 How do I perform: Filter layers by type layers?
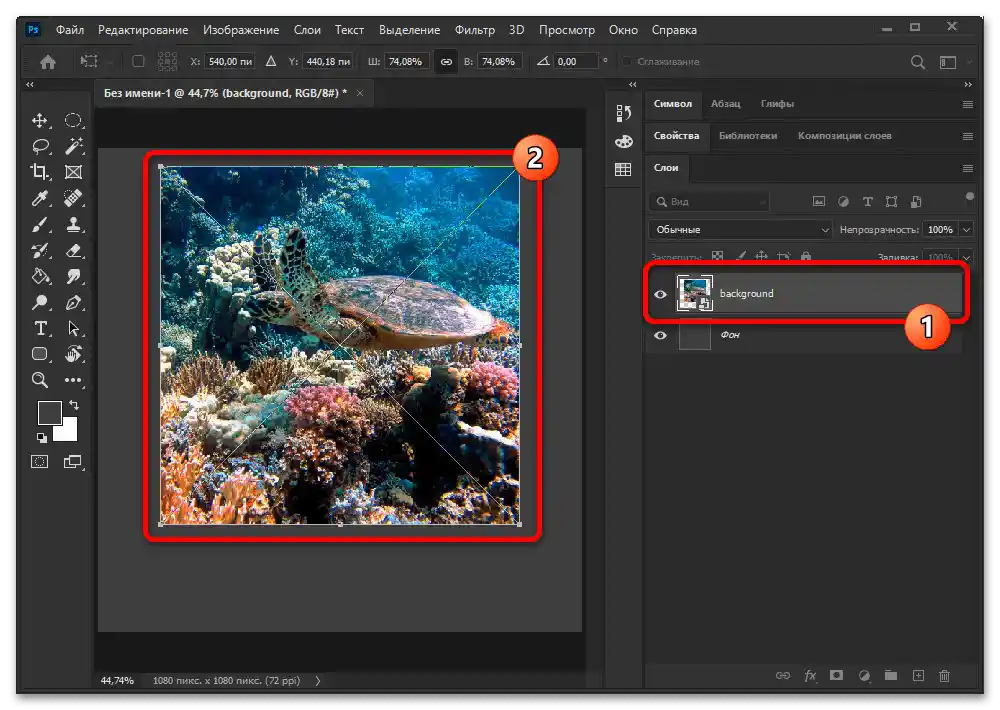tap(867, 202)
